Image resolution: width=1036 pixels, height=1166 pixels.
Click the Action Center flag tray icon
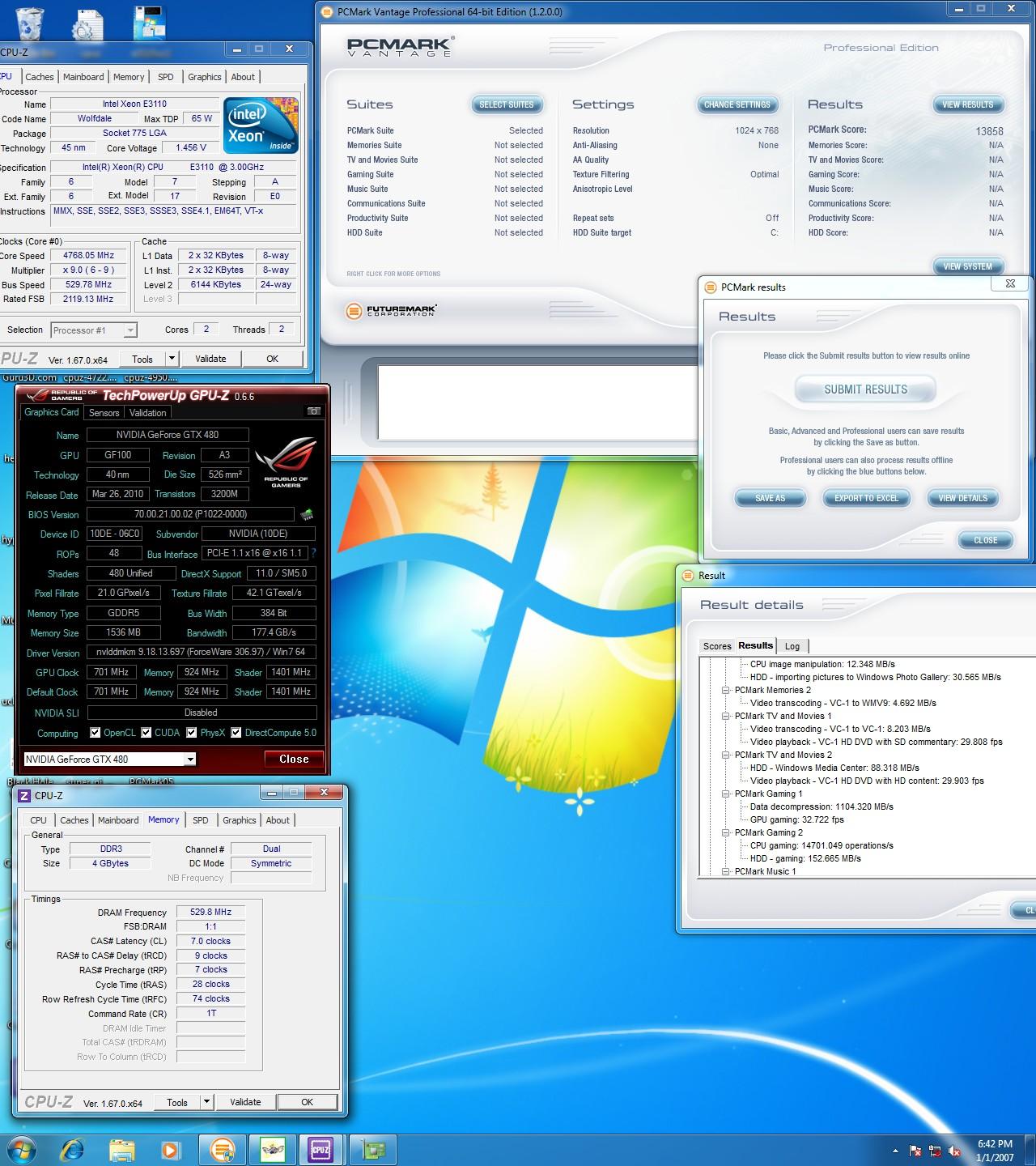[915, 1151]
